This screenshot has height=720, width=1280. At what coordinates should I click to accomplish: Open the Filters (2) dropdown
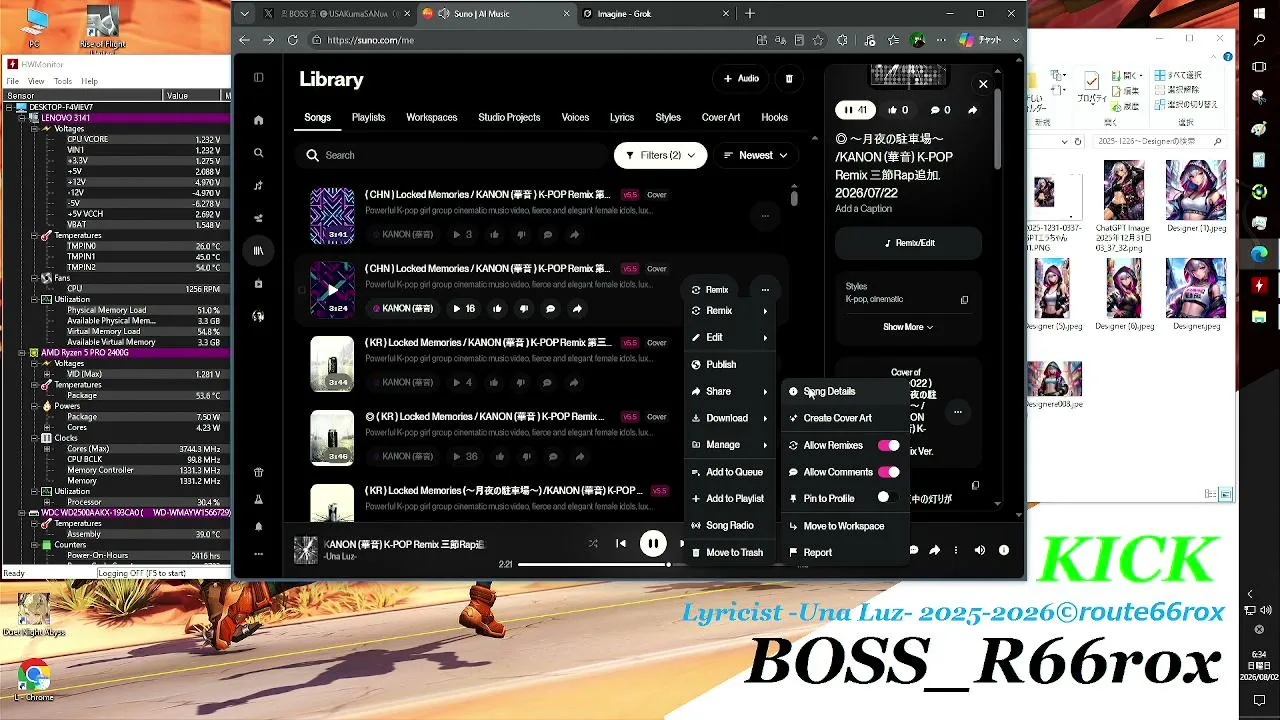(x=660, y=155)
